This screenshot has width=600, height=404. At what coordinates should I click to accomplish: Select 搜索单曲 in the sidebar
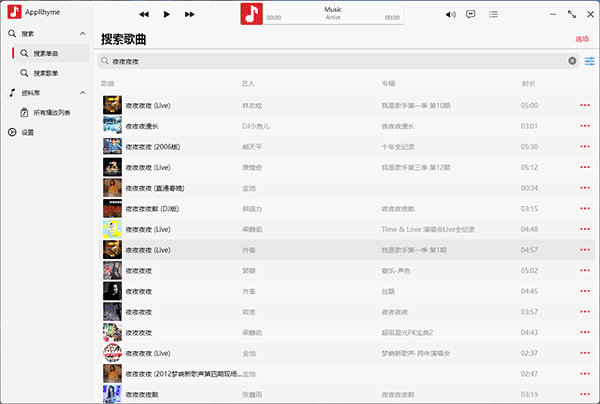click(x=50, y=53)
